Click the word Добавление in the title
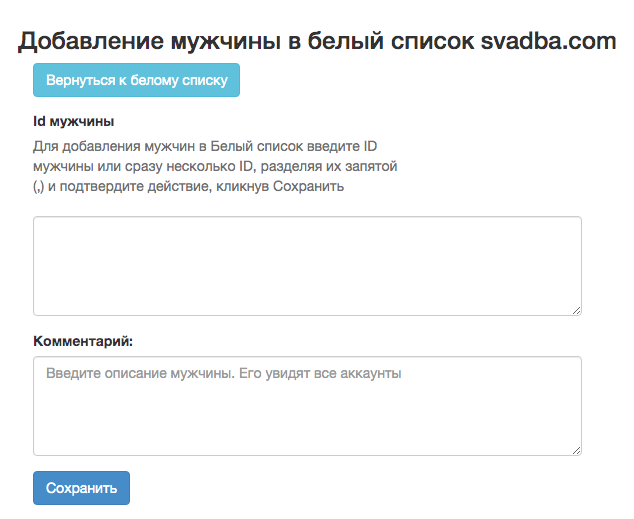The image size is (634, 519). (91, 41)
